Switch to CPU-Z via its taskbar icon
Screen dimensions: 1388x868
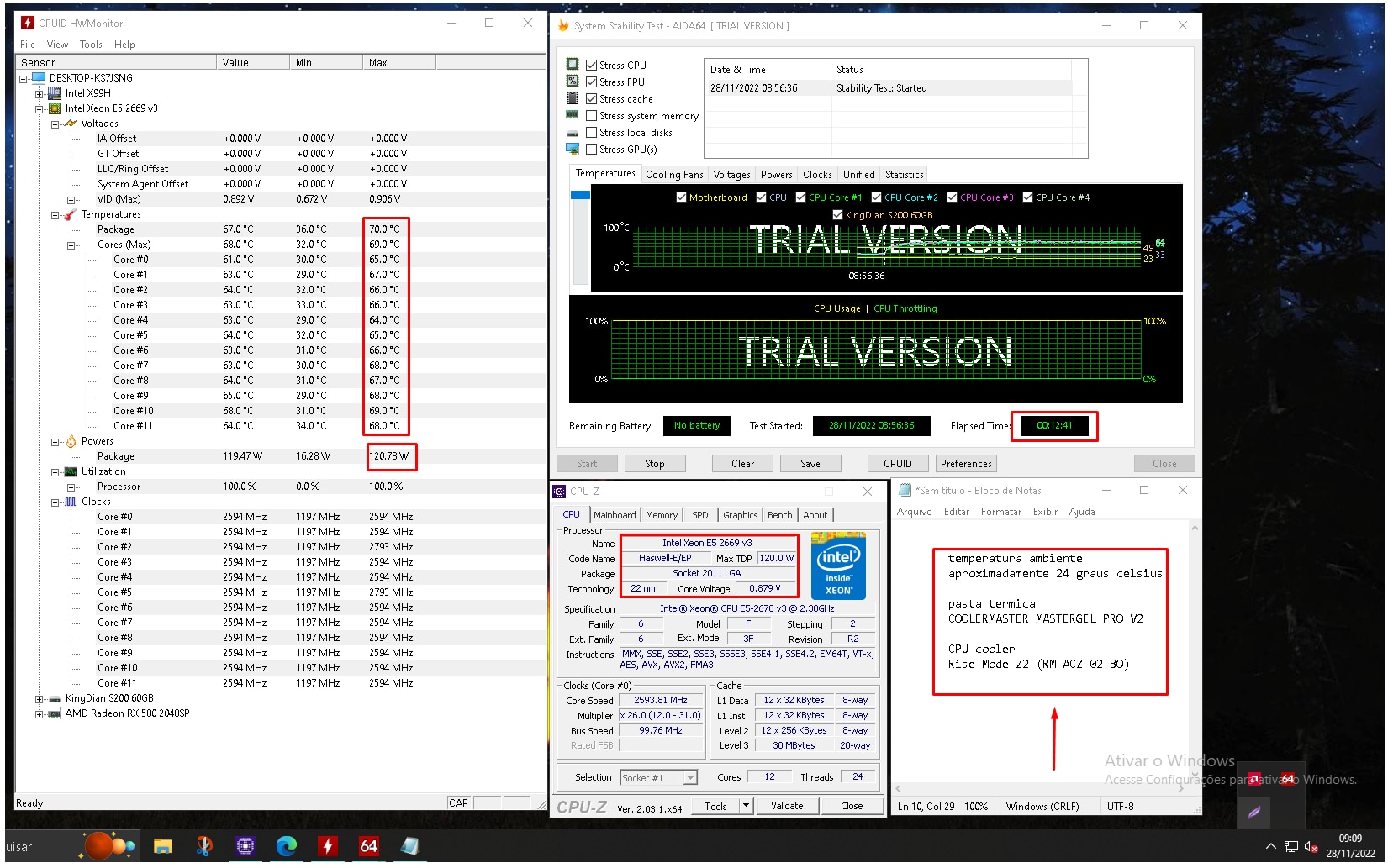click(x=245, y=846)
